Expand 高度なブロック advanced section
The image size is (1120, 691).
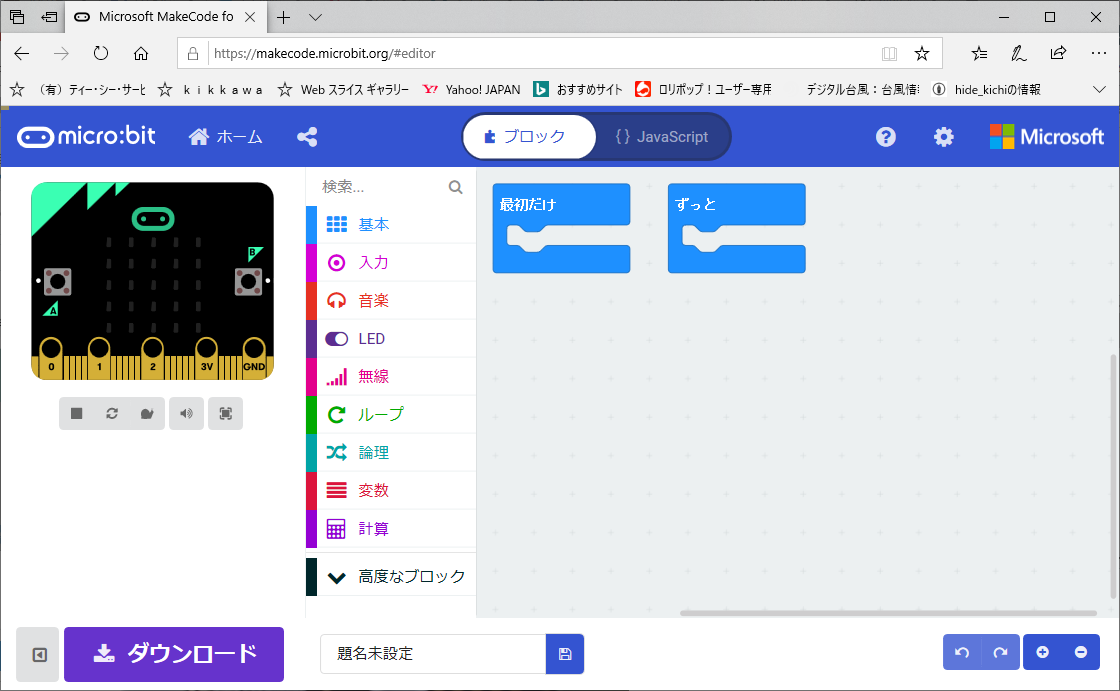coord(391,577)
